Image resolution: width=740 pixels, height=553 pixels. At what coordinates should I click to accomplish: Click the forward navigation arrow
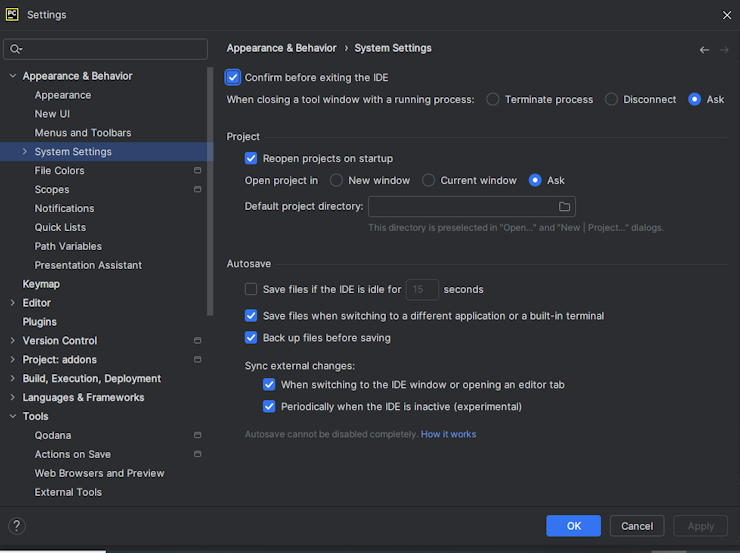724,50
